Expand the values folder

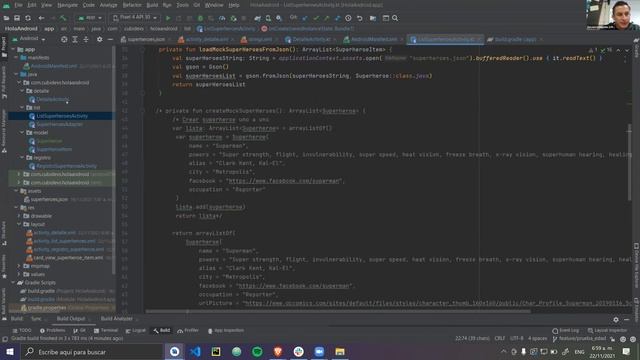click(x=19, y=274)
